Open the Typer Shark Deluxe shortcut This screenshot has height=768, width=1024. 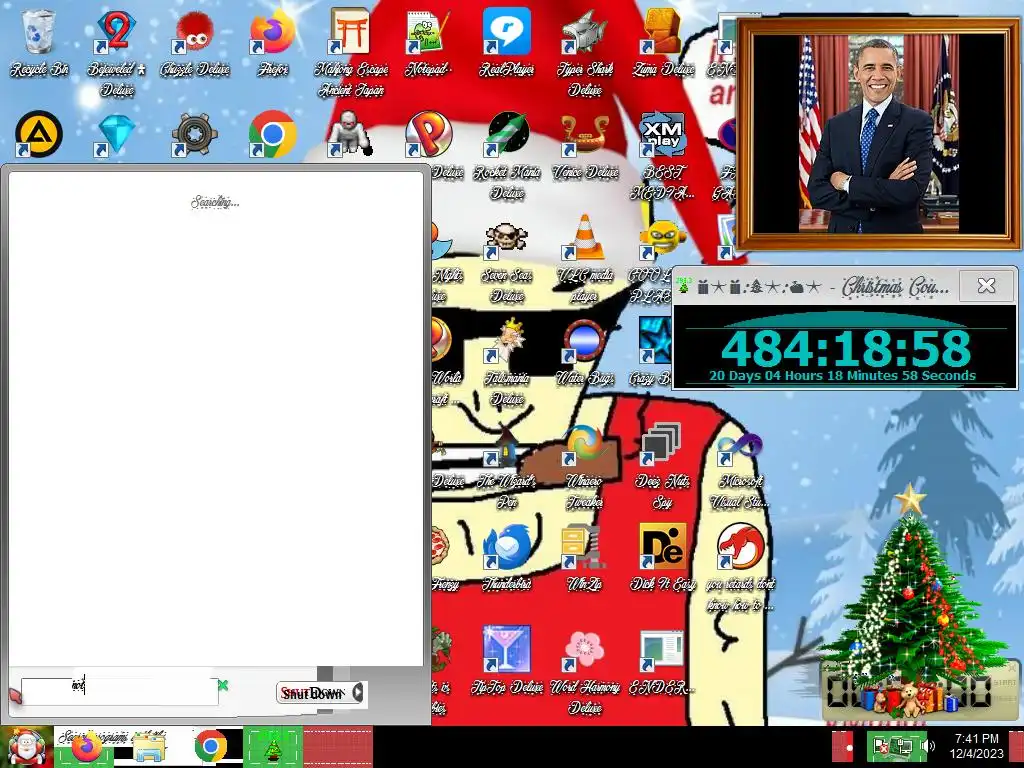coord(585,51)
